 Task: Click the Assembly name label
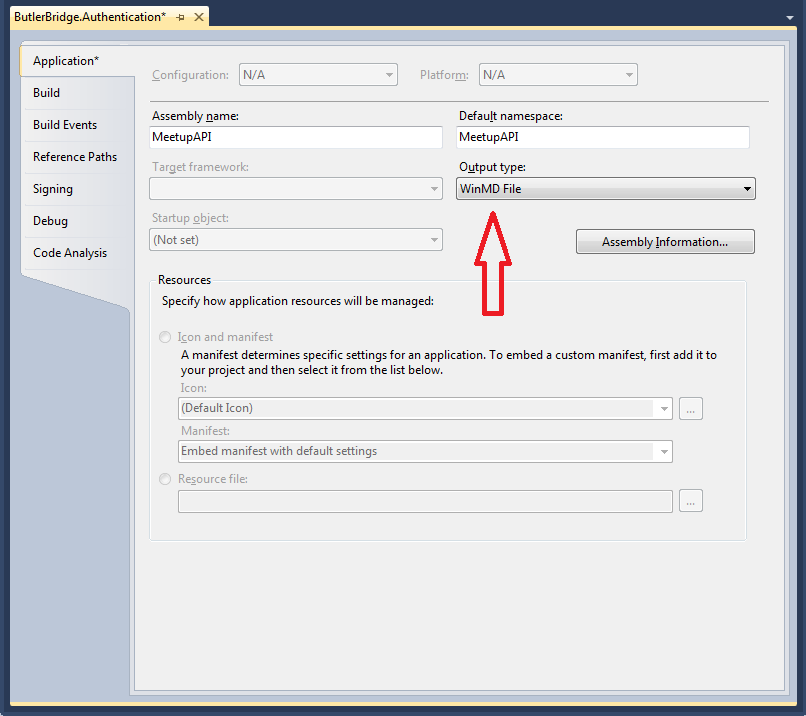coord(195,116)
